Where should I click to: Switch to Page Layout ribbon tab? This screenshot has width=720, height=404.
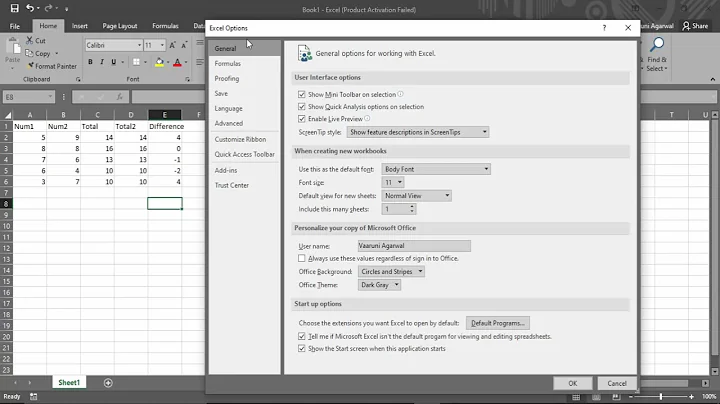(120, 26)
